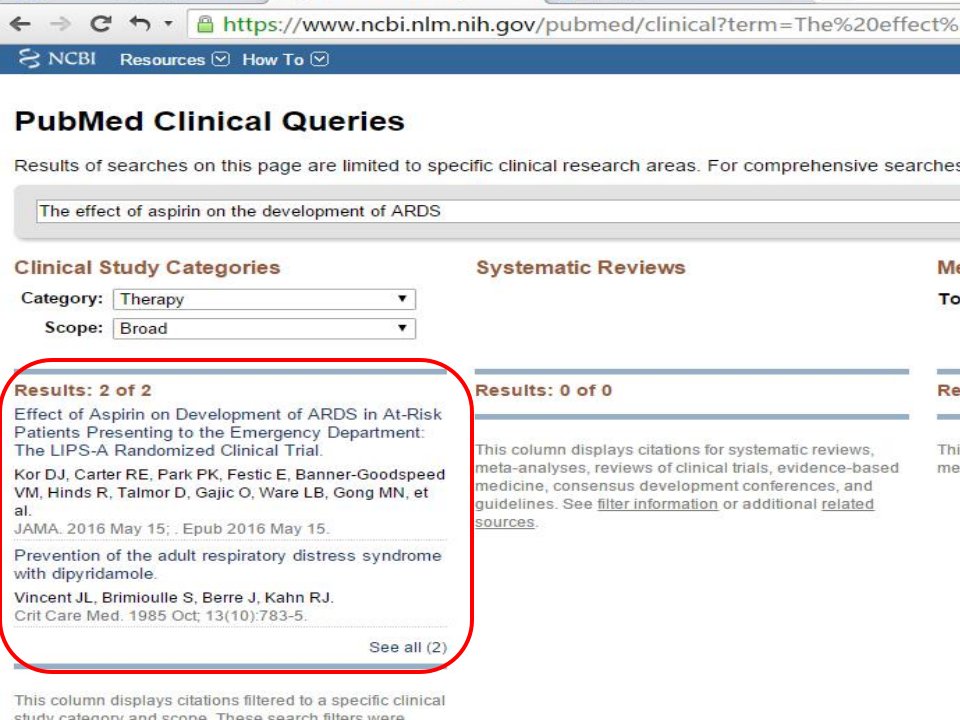Click the undo curved arrow icon
The width and height of the screenshot is (960, 720).
140,24
